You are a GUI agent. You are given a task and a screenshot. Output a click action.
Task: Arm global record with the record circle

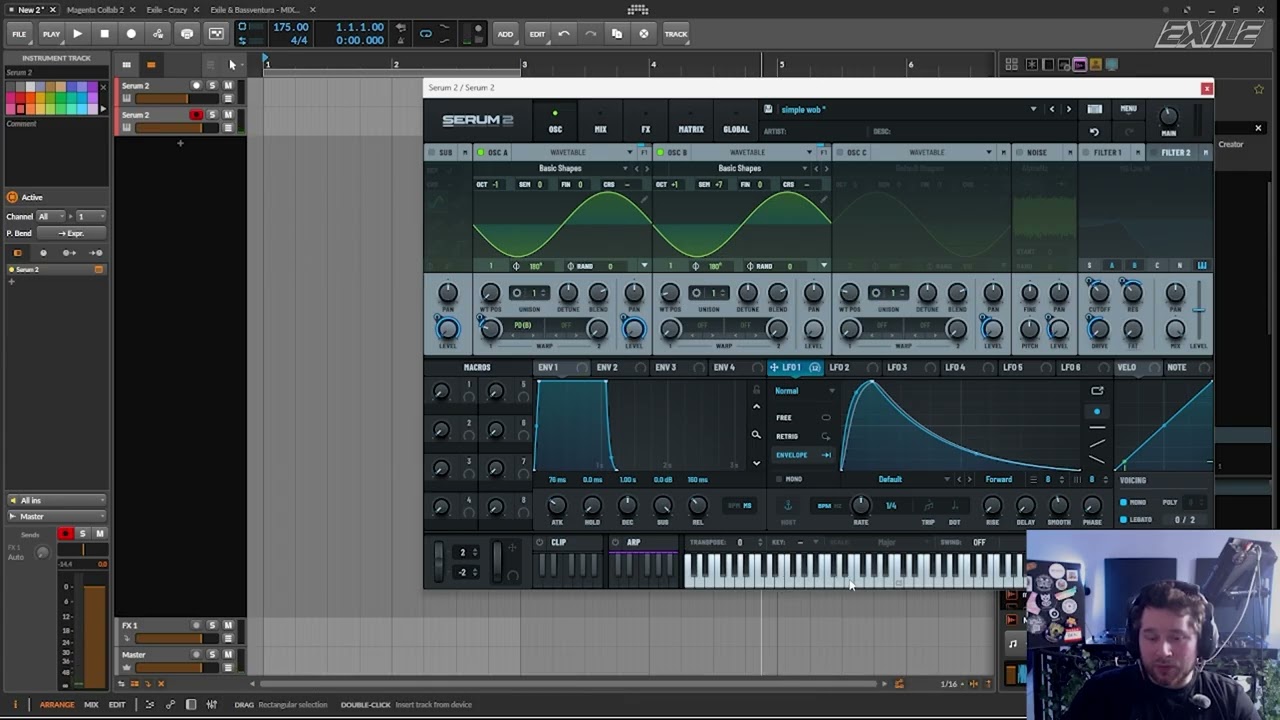(131, 34)
